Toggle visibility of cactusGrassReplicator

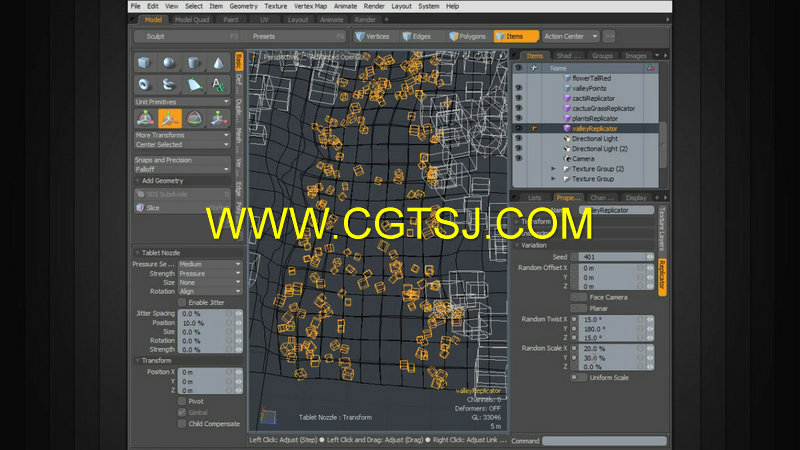tap(519, 108)
